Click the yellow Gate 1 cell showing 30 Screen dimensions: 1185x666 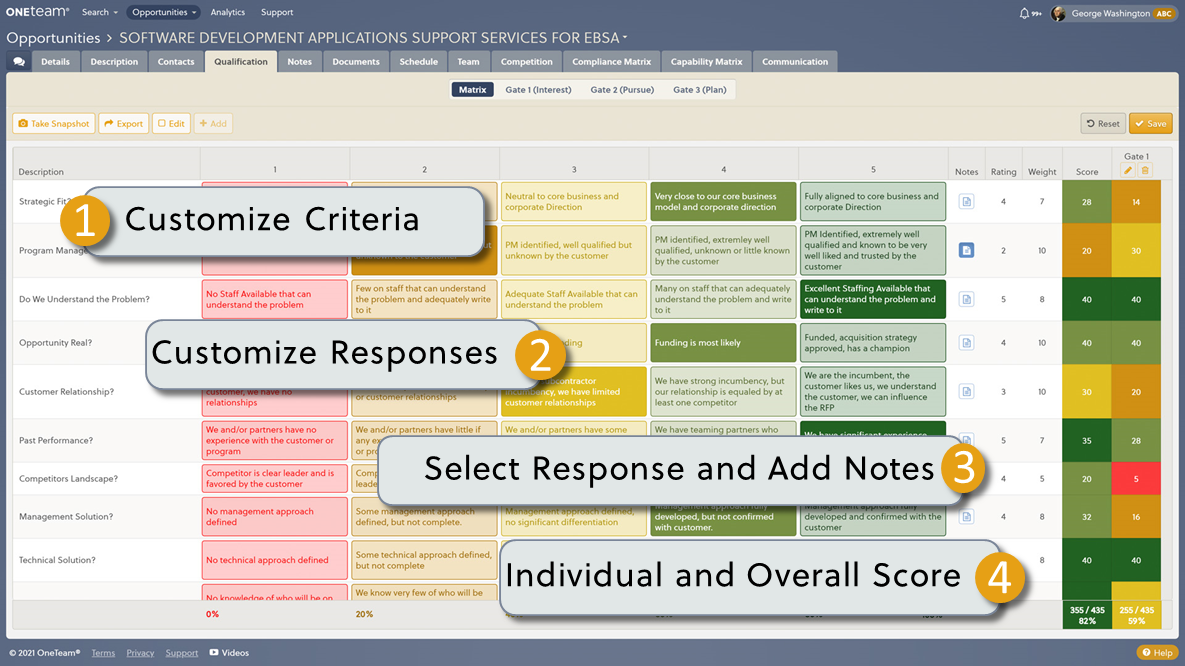1136,250
